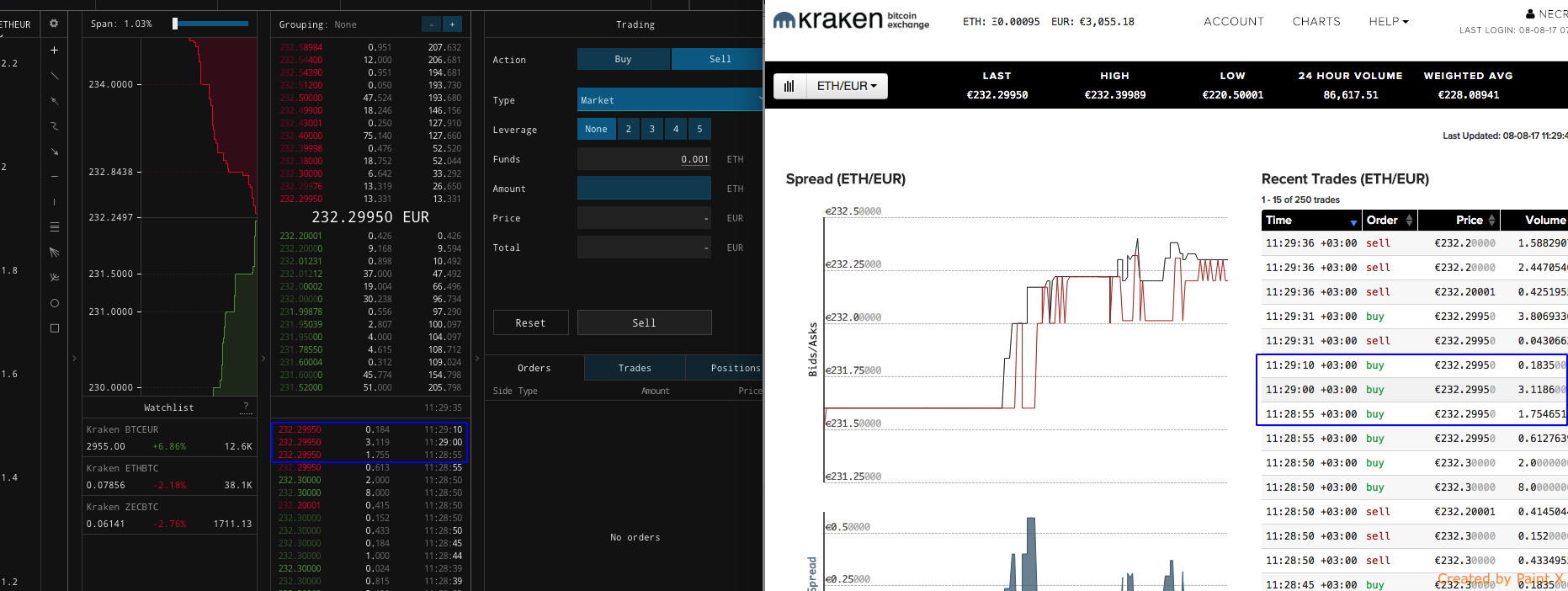Click ask price 232.50000 in order book
Screen dimensions: 1568x591
coord(300,98)
